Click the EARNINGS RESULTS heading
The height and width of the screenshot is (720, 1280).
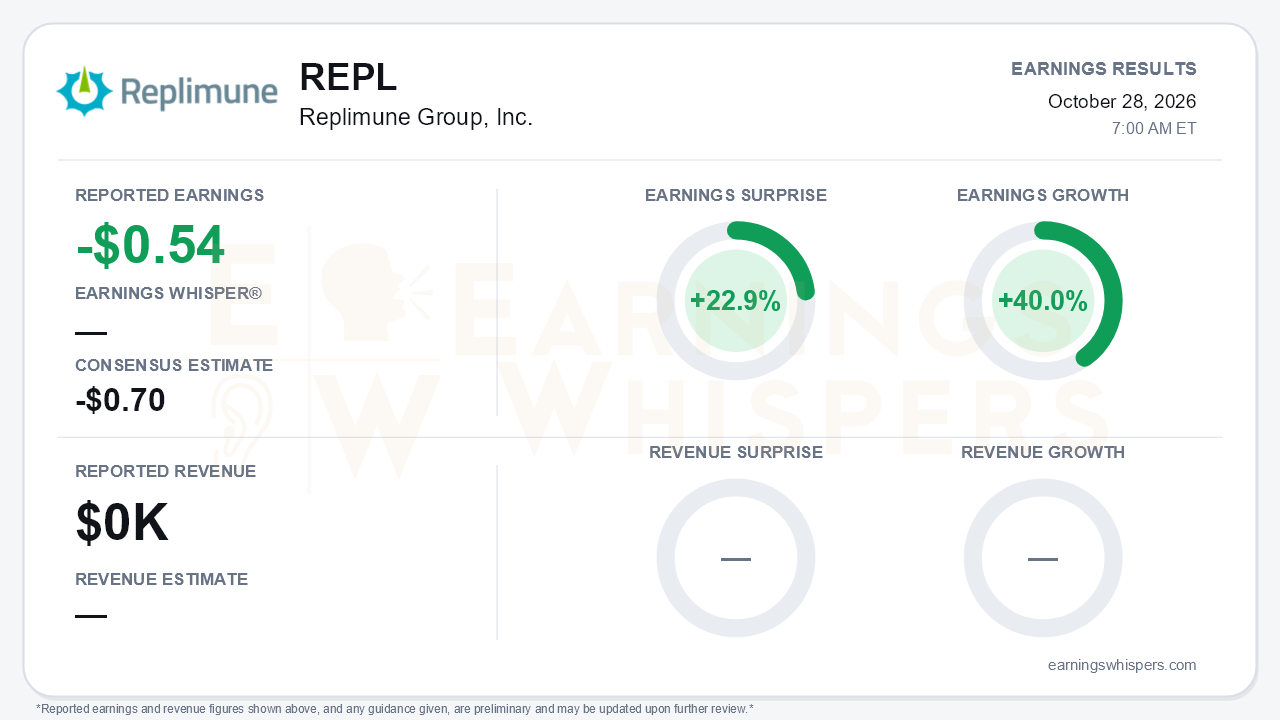tap(1104, 69)
